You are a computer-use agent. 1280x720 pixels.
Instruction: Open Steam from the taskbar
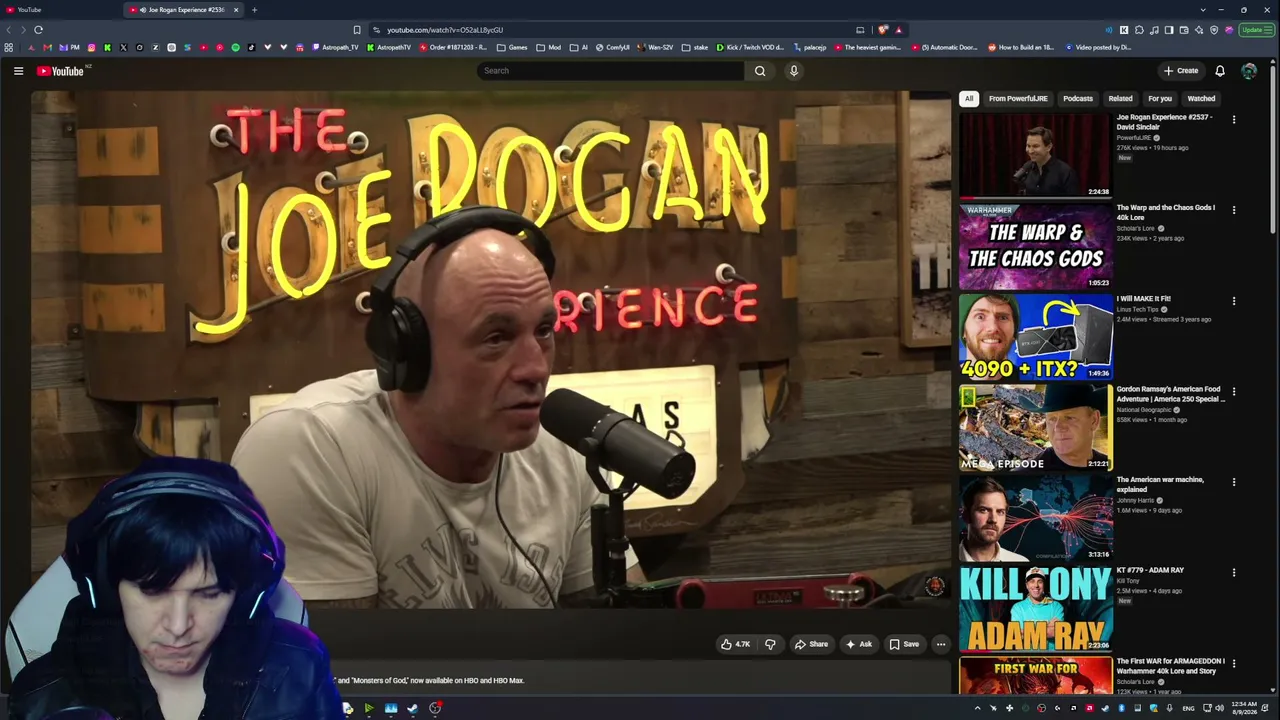(412, 708)
